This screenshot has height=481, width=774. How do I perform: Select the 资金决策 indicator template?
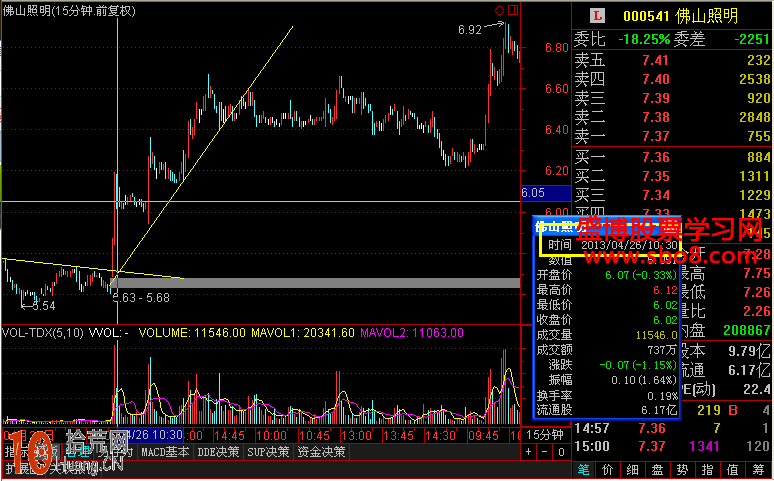(x=321, y=452)
